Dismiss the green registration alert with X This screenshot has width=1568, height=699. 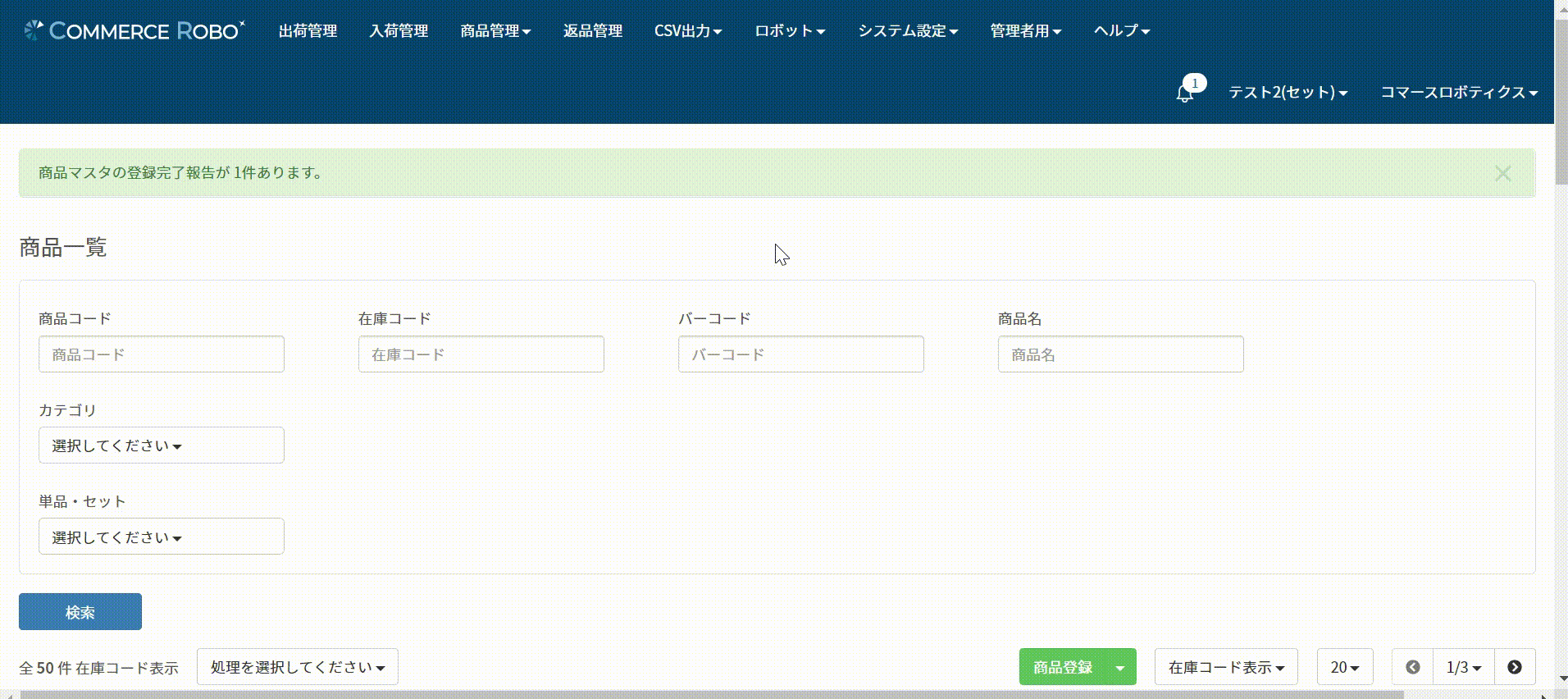tap(1502, 173)
